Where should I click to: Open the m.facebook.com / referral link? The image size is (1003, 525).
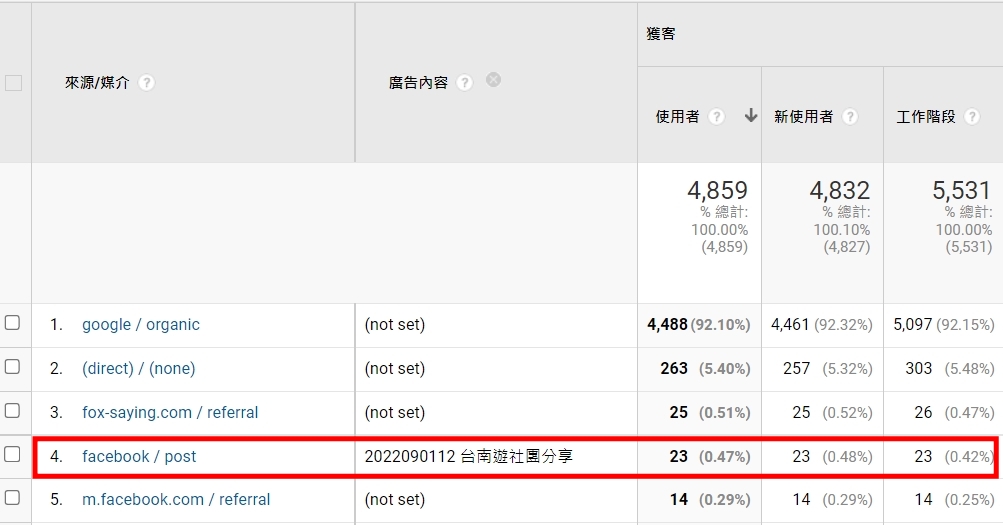click(176, 500)
